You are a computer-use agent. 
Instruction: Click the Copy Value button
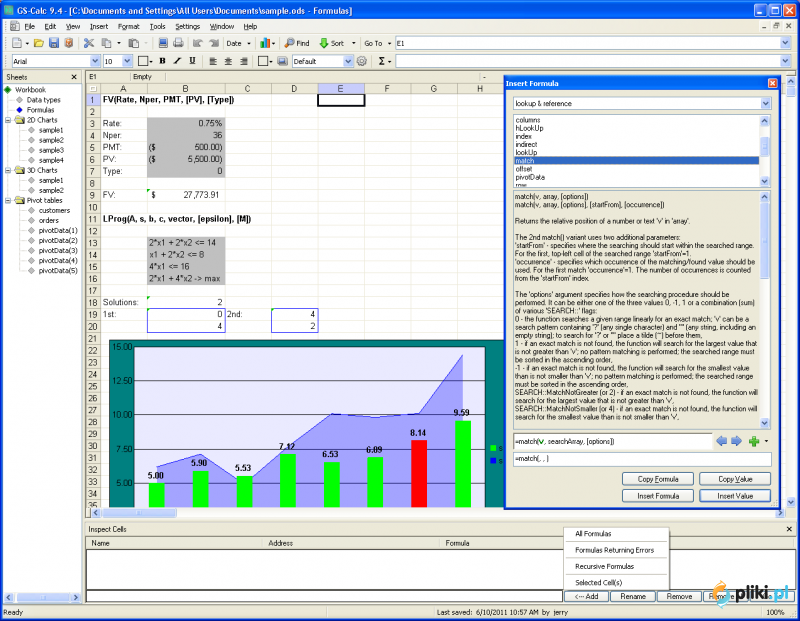(x=735, y=479)
